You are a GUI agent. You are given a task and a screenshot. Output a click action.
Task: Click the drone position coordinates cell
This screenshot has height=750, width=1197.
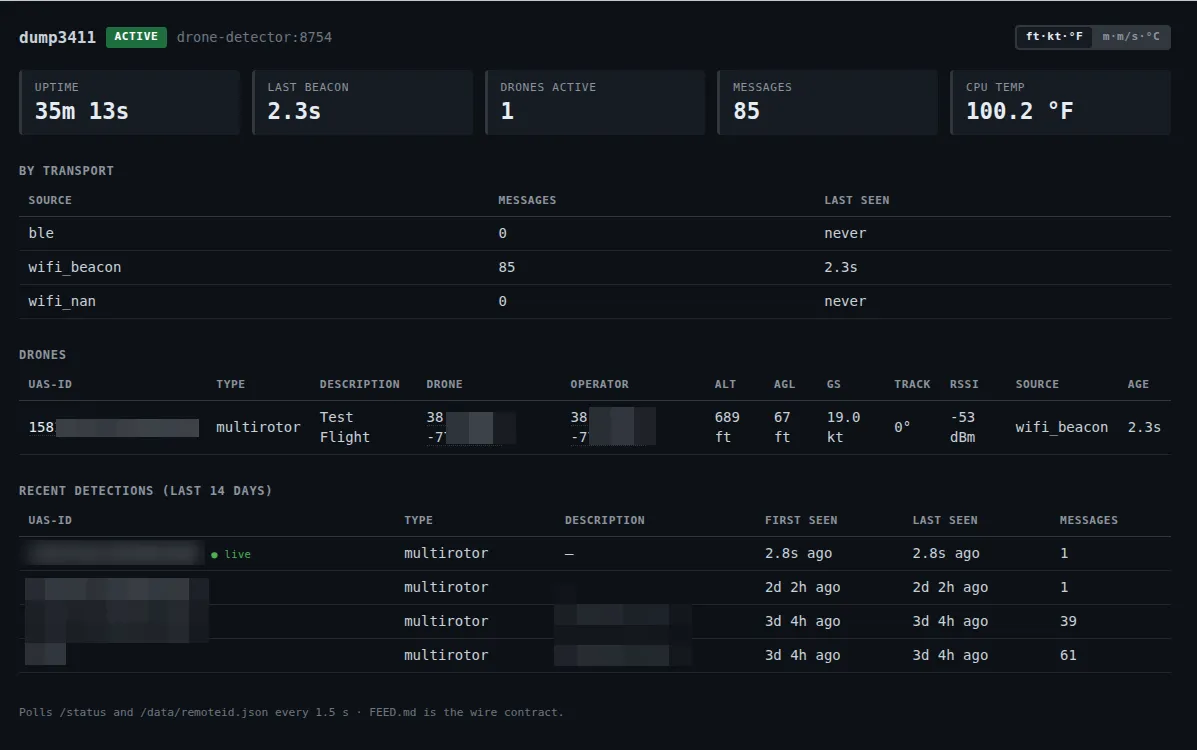[471, 427]
